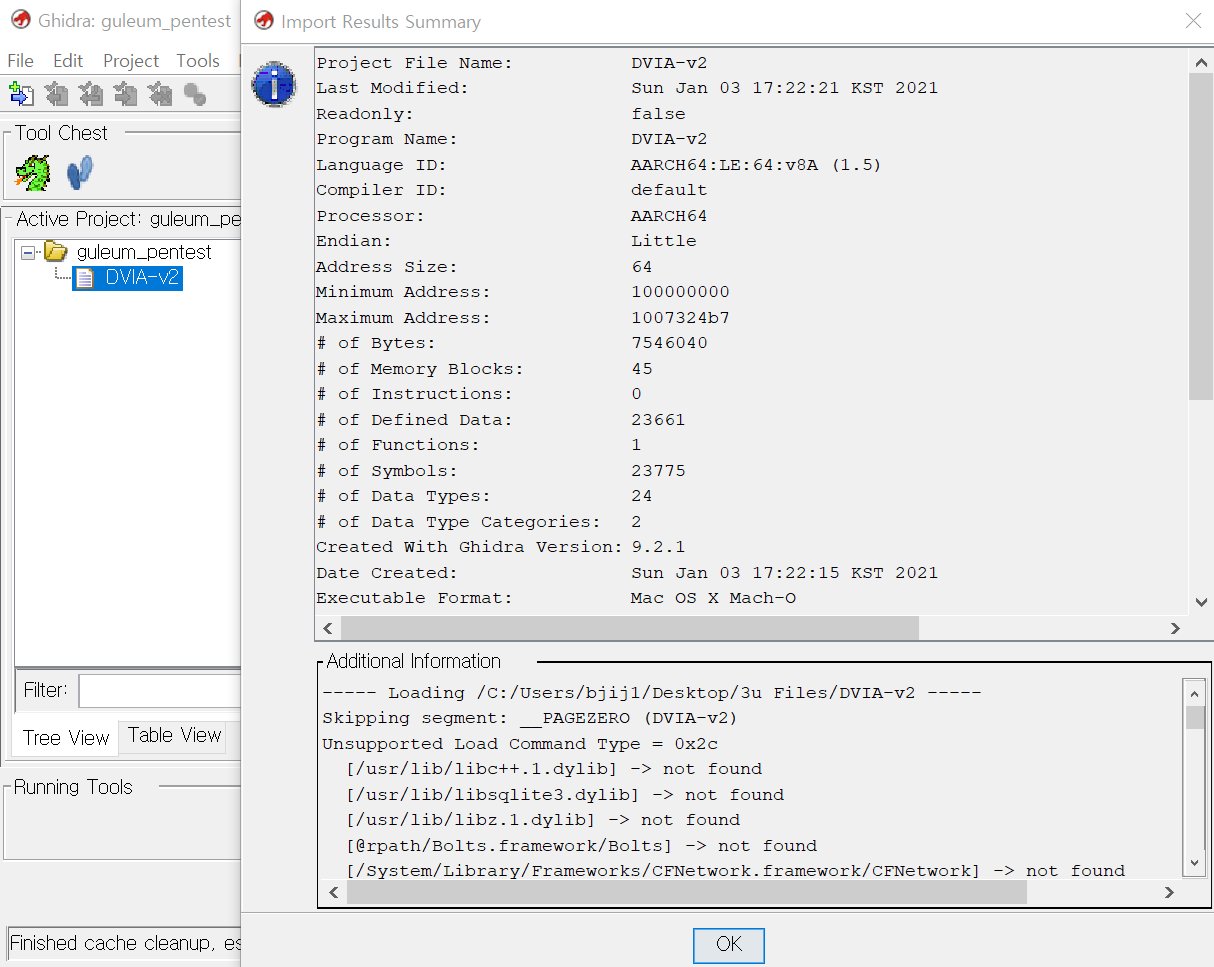Click # of Symbols value '23775'

(658, 471)
